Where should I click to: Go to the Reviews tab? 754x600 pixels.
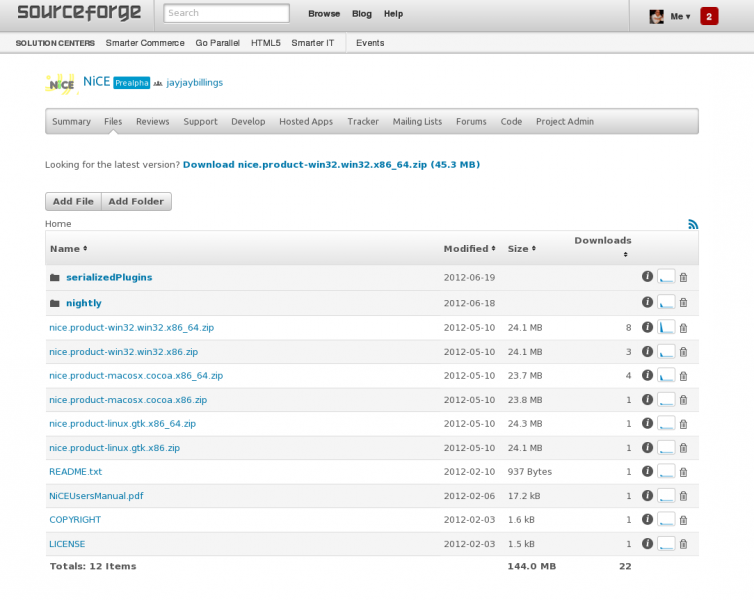(152, 122)
